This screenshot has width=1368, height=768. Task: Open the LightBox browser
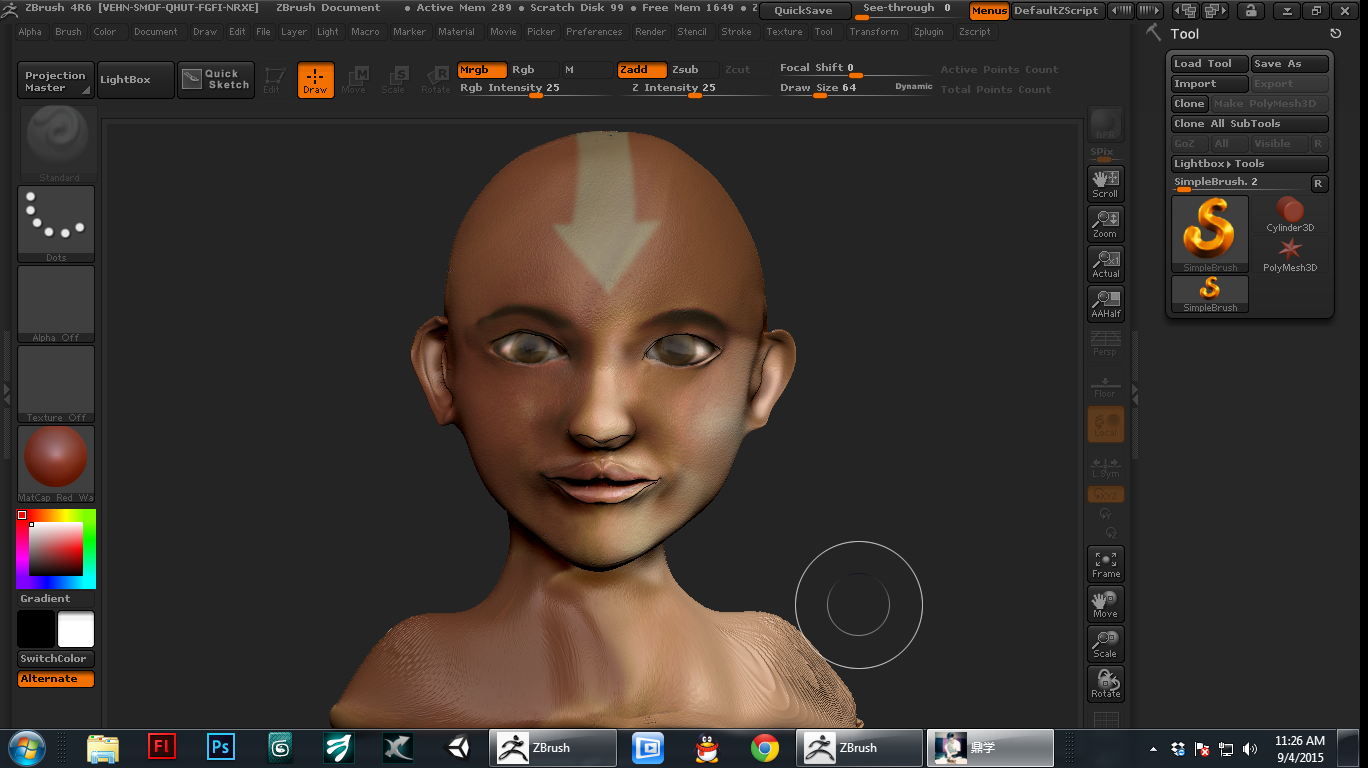coord(136,80)
